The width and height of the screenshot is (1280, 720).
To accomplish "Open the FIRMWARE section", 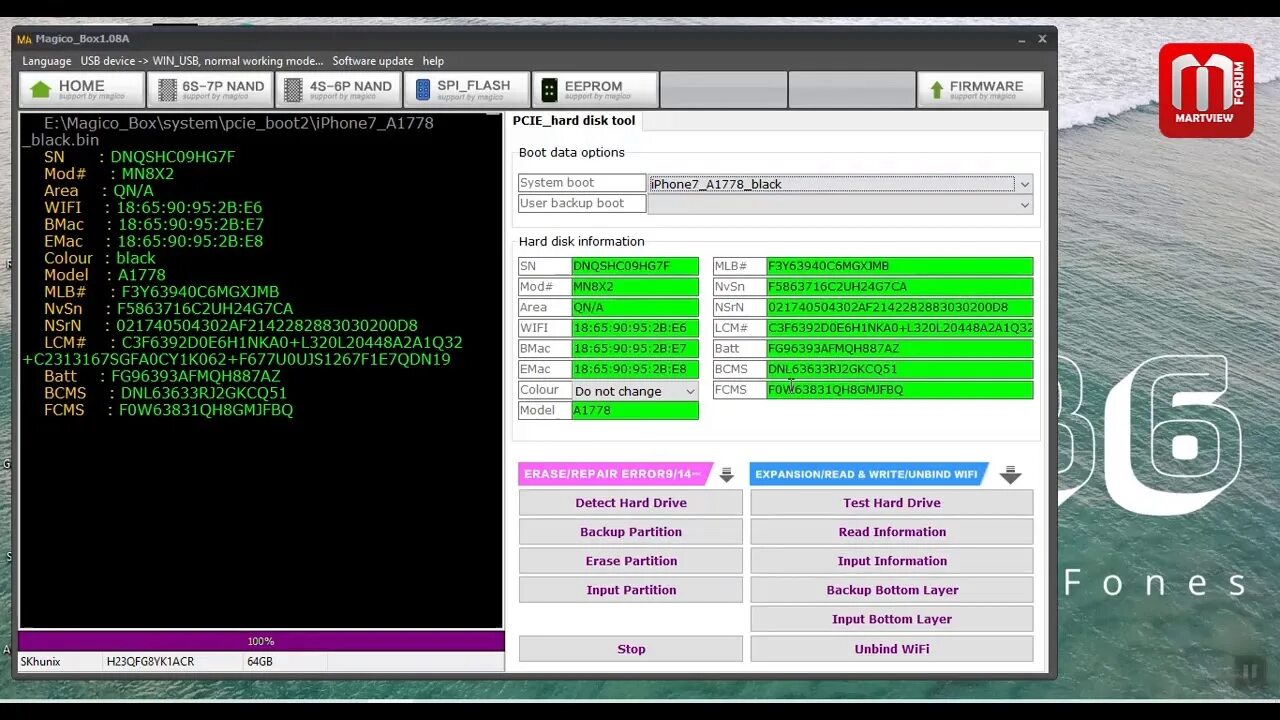I will [979, 90].
